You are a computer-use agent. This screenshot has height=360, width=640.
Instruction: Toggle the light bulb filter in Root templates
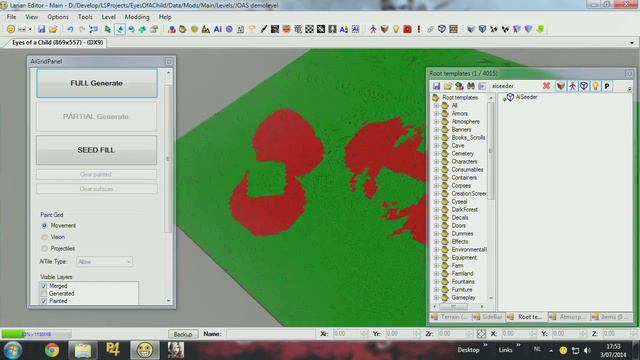coord(595,86)
